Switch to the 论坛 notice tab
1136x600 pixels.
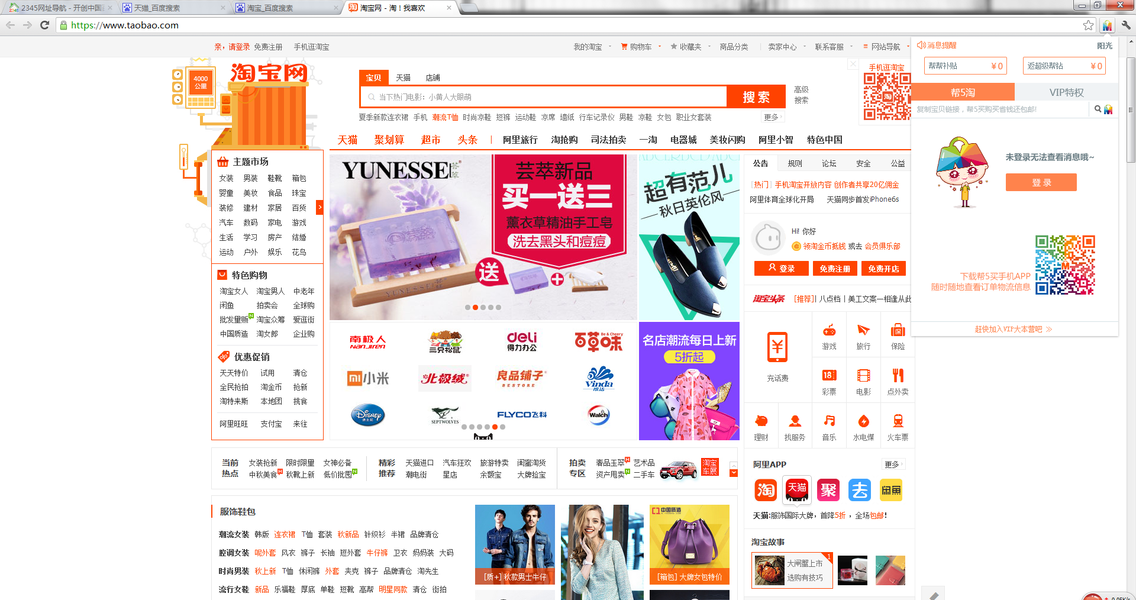coord(829,164)
